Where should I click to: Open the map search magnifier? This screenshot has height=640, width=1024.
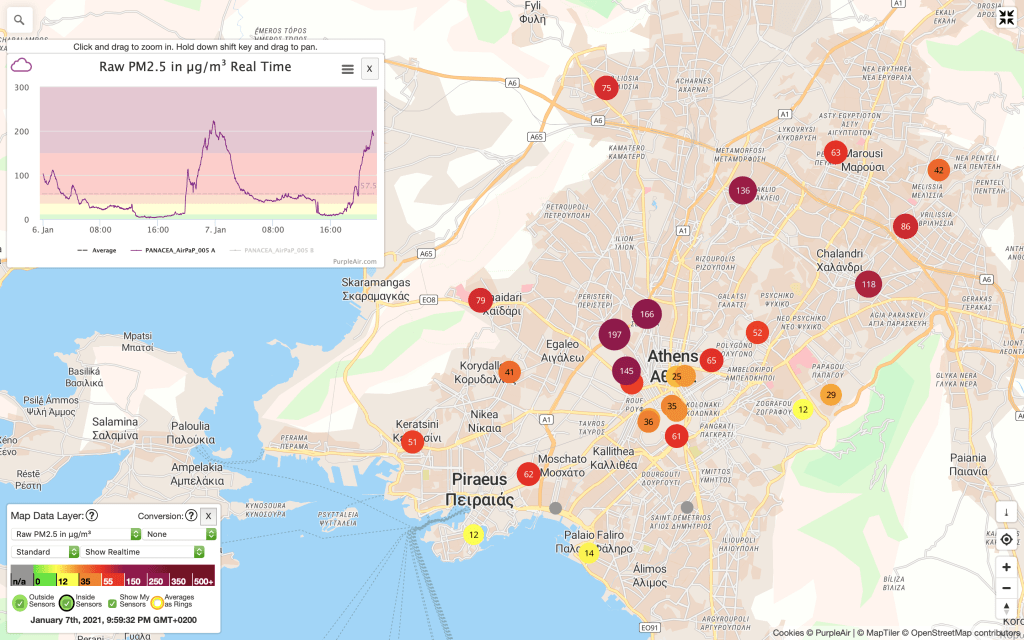(19, 19)
